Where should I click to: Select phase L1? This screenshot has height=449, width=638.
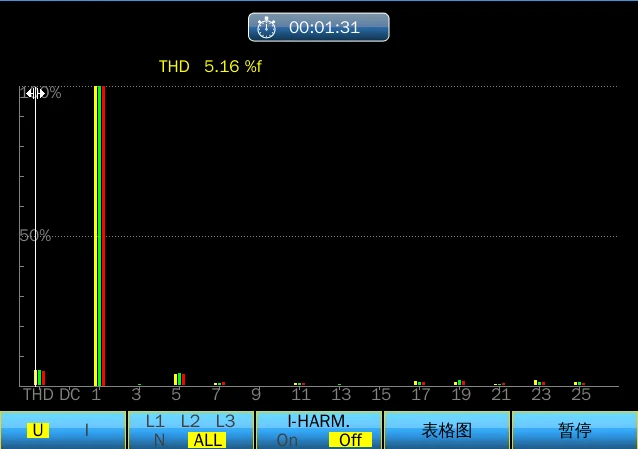click(x=155, y=421)
